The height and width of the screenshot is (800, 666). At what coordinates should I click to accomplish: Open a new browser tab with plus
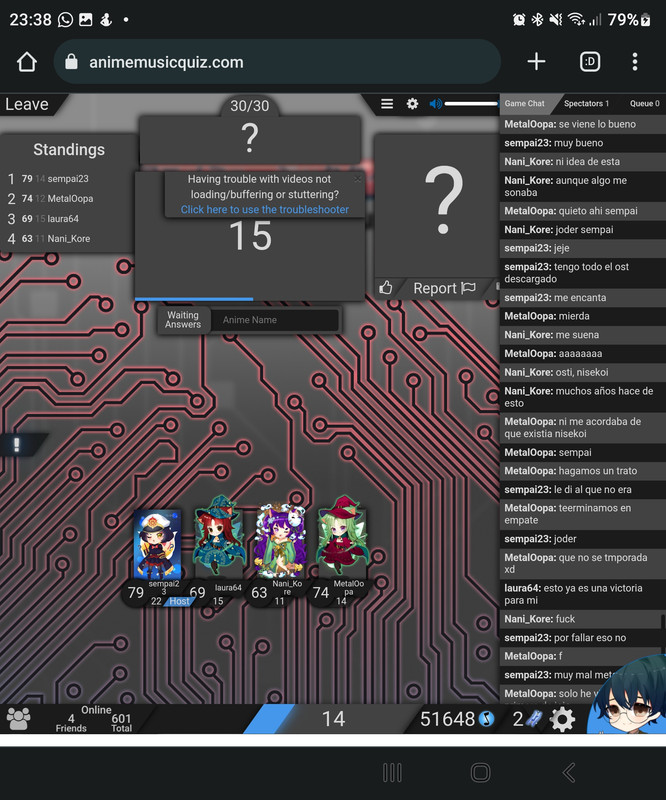(536, 62)
